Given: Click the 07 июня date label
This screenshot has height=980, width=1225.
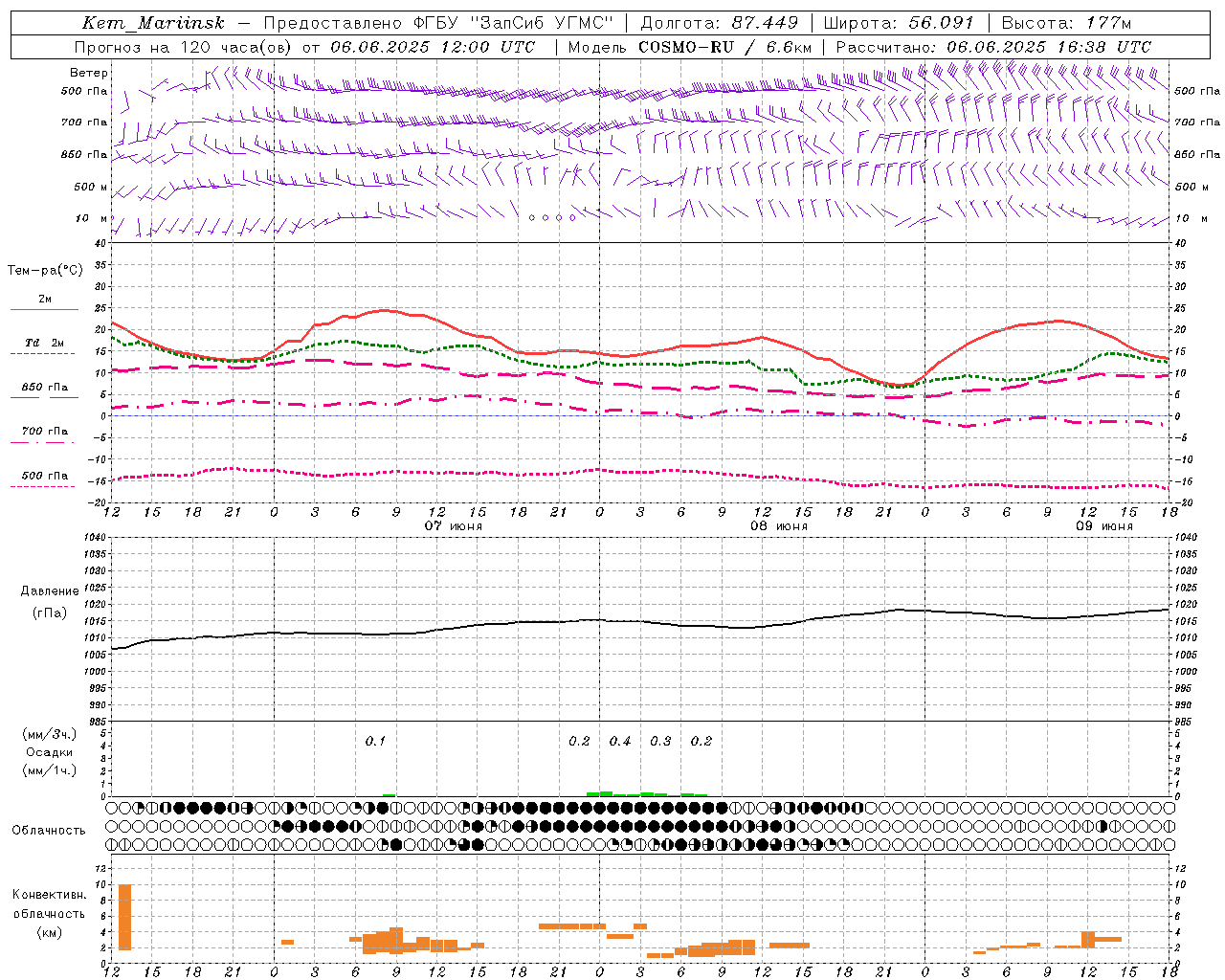Looking at the screenshot, I should tap(454, 526).
